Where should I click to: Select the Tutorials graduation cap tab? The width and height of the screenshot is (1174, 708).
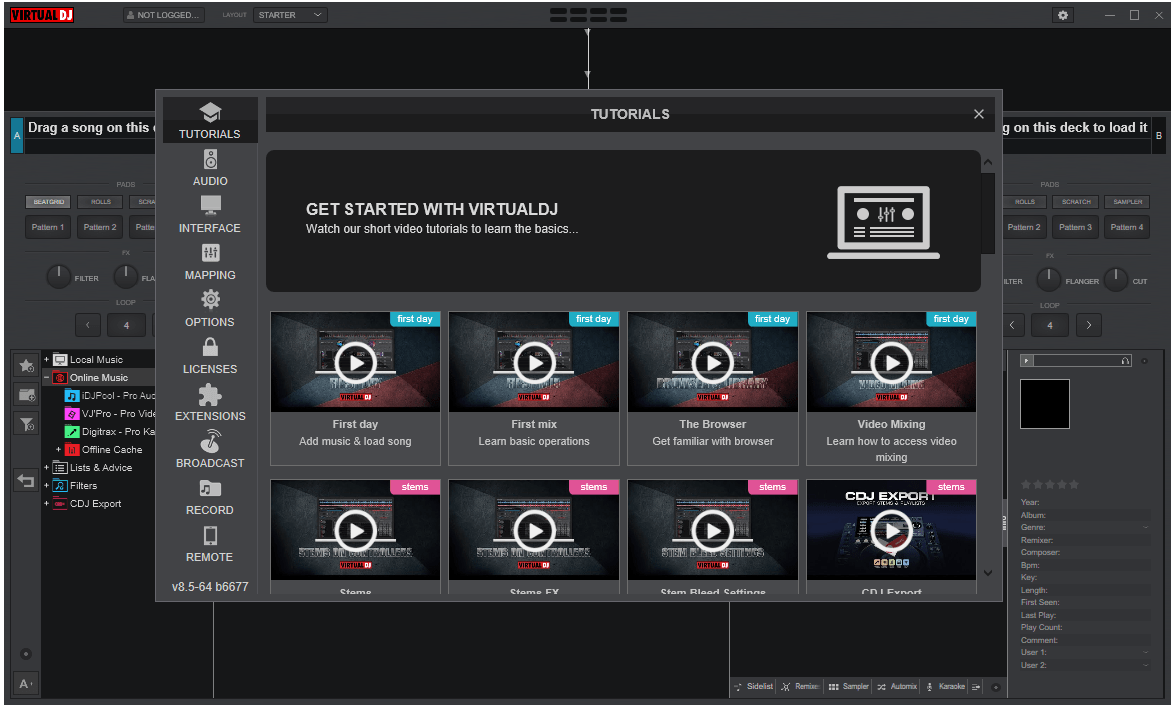[x=210, y=120]
